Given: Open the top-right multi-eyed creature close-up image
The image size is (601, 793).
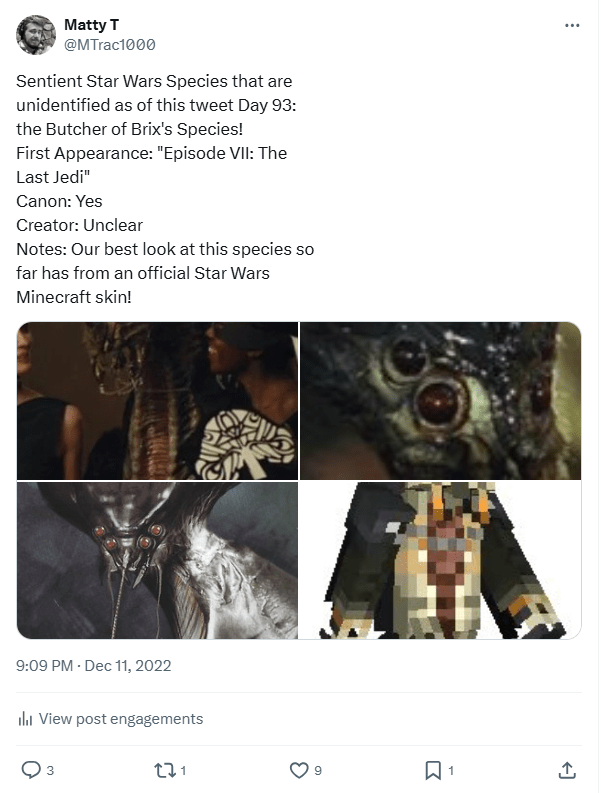Looking at the screenshot, I should point(441,401).
